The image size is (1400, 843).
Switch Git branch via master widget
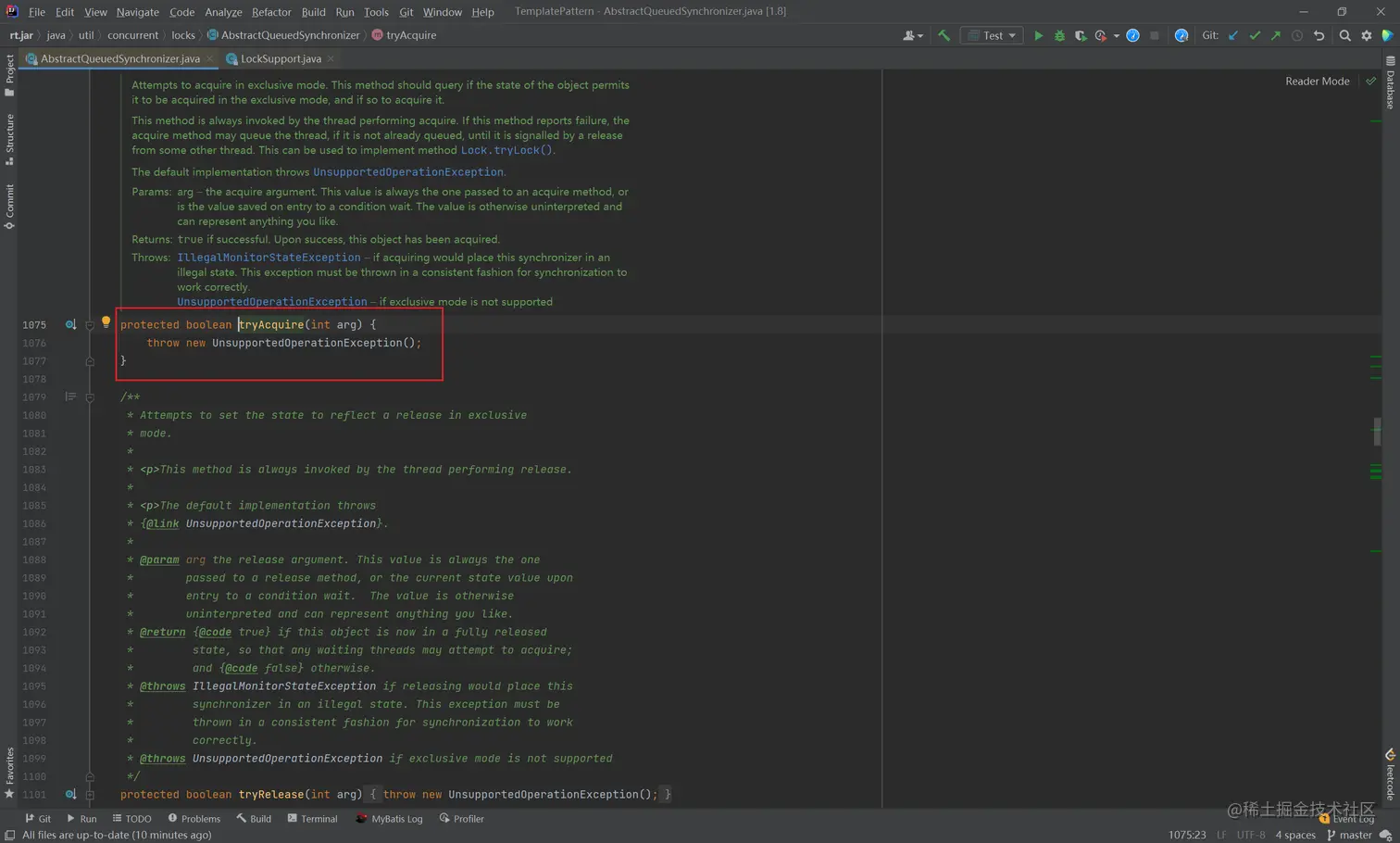(x=1349, y=835)
